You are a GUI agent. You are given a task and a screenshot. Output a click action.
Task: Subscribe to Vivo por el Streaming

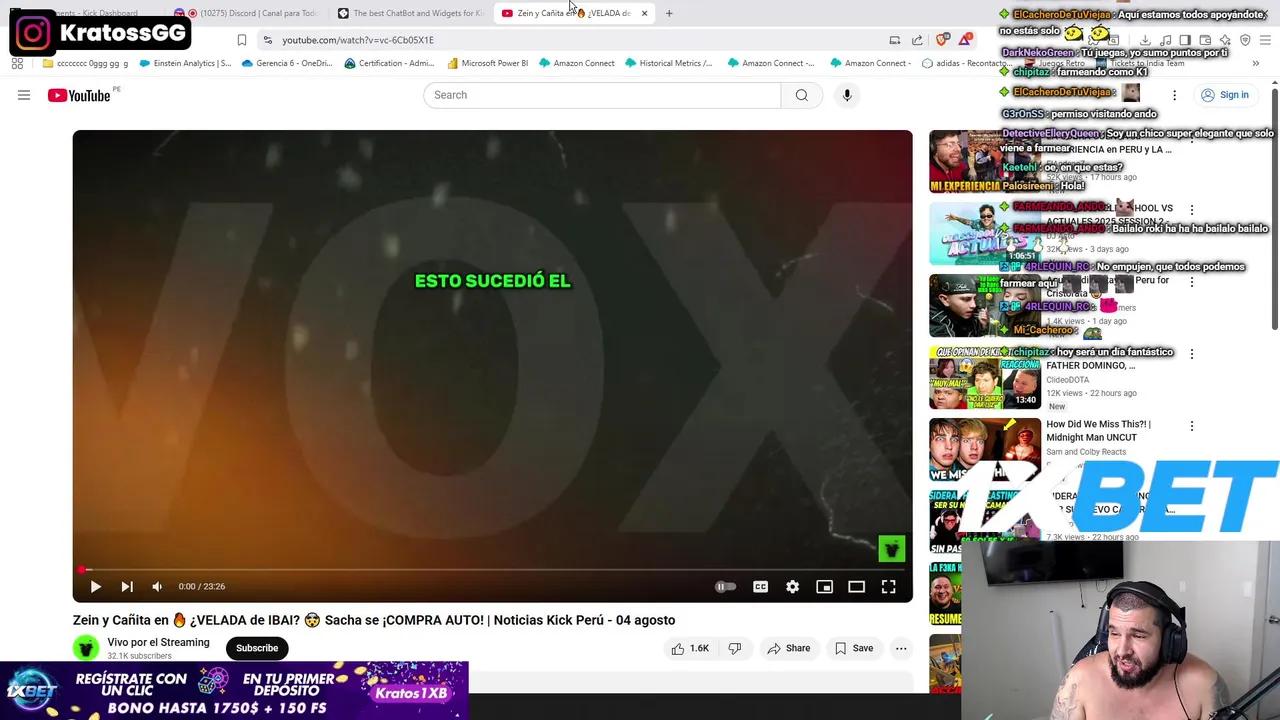257,648
